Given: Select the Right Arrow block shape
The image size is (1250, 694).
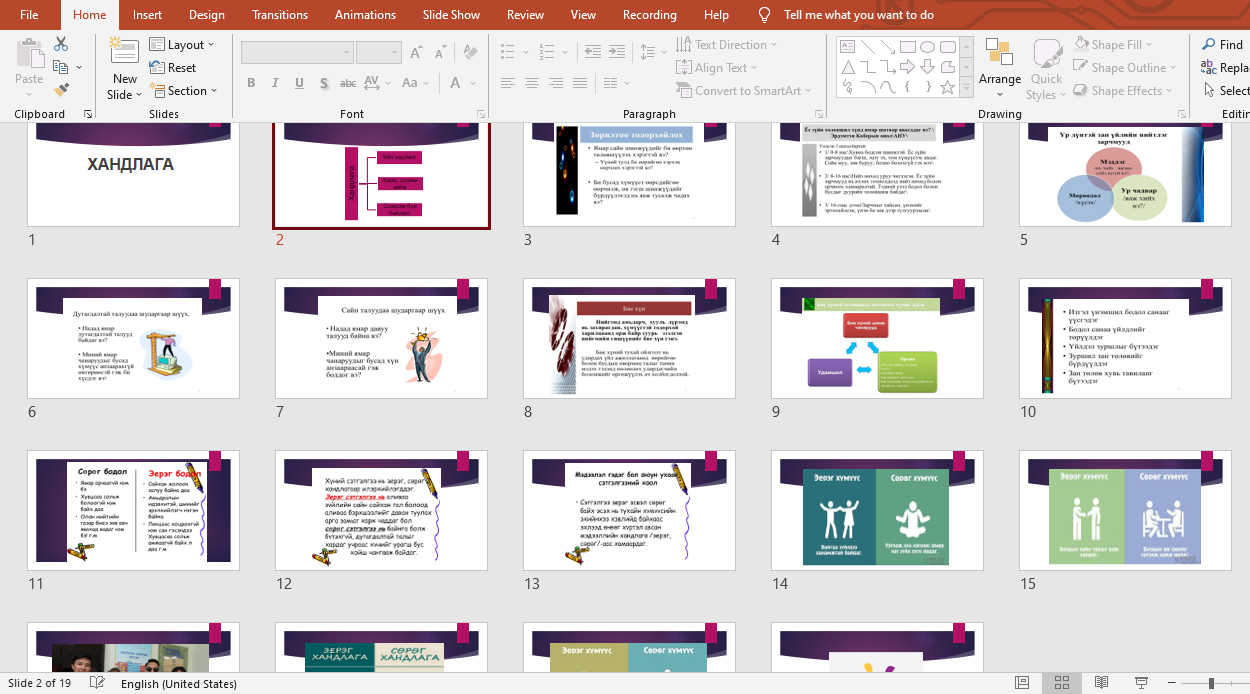Looking at the screenshot, I should (907, 67).
